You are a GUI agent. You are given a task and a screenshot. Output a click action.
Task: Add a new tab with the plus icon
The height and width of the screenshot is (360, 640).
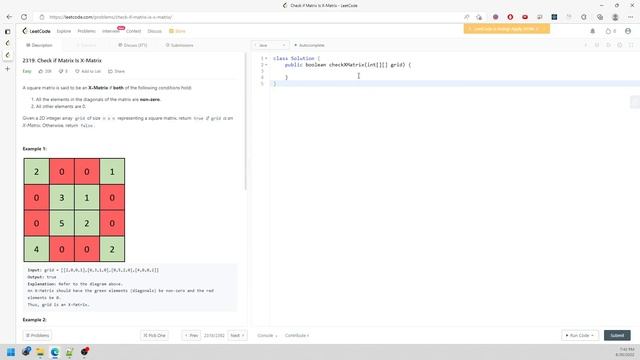click(x=7, y=69)
